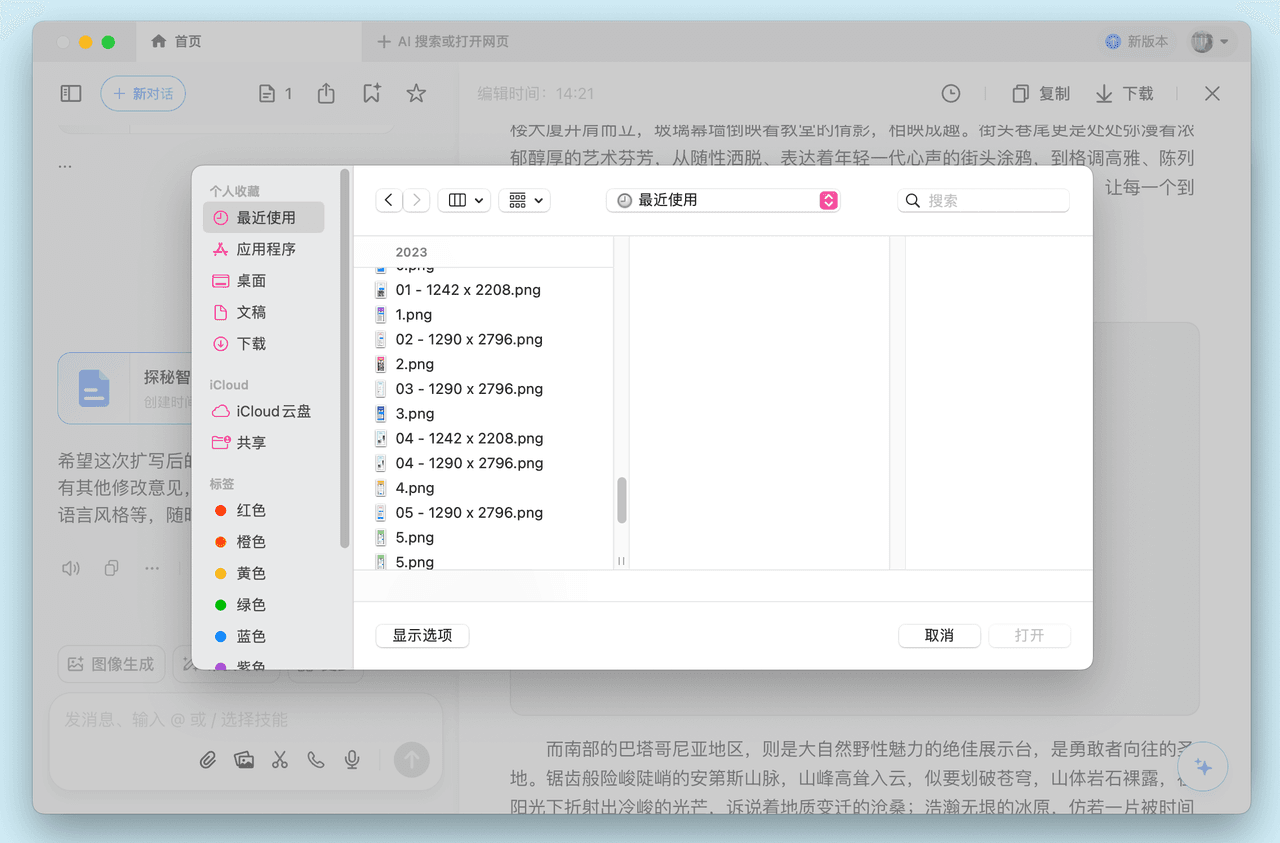The height and width of the screenshot is (843, 1280).
Task: Click the scissors screenshot icon
Action: pos(279,760)
